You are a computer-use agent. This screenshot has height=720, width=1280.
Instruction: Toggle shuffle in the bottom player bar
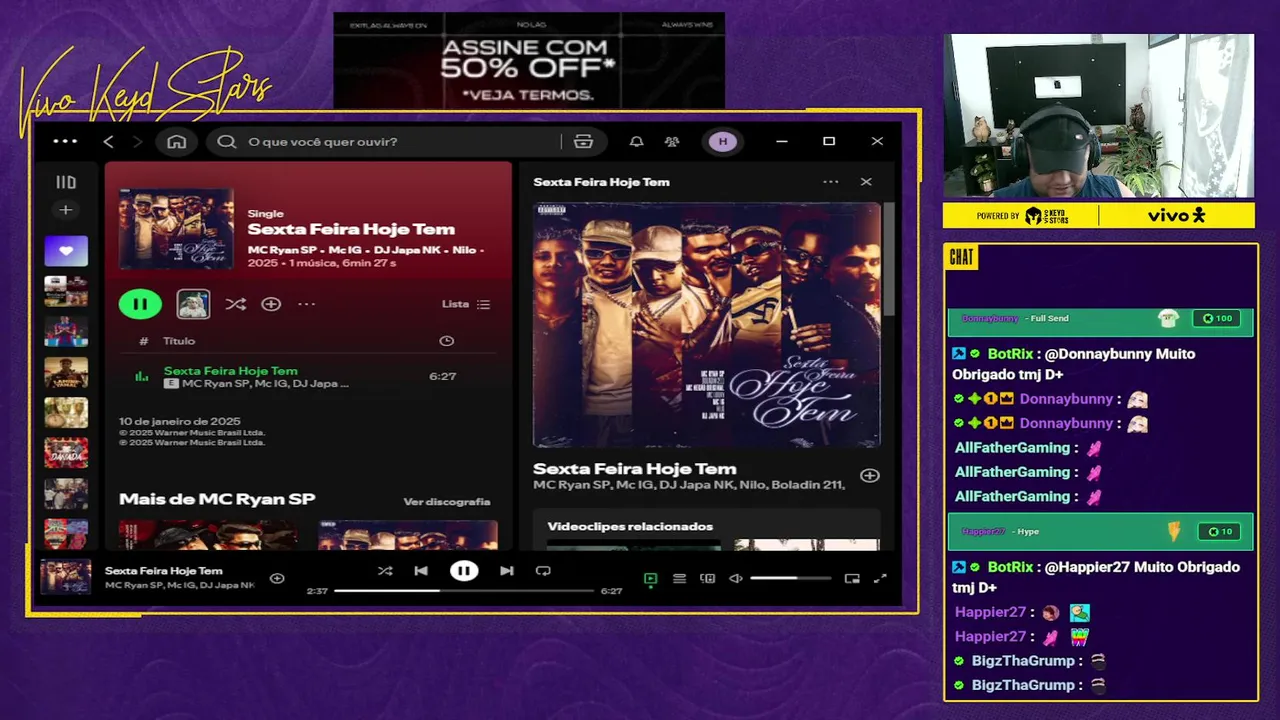click(385, 571)
